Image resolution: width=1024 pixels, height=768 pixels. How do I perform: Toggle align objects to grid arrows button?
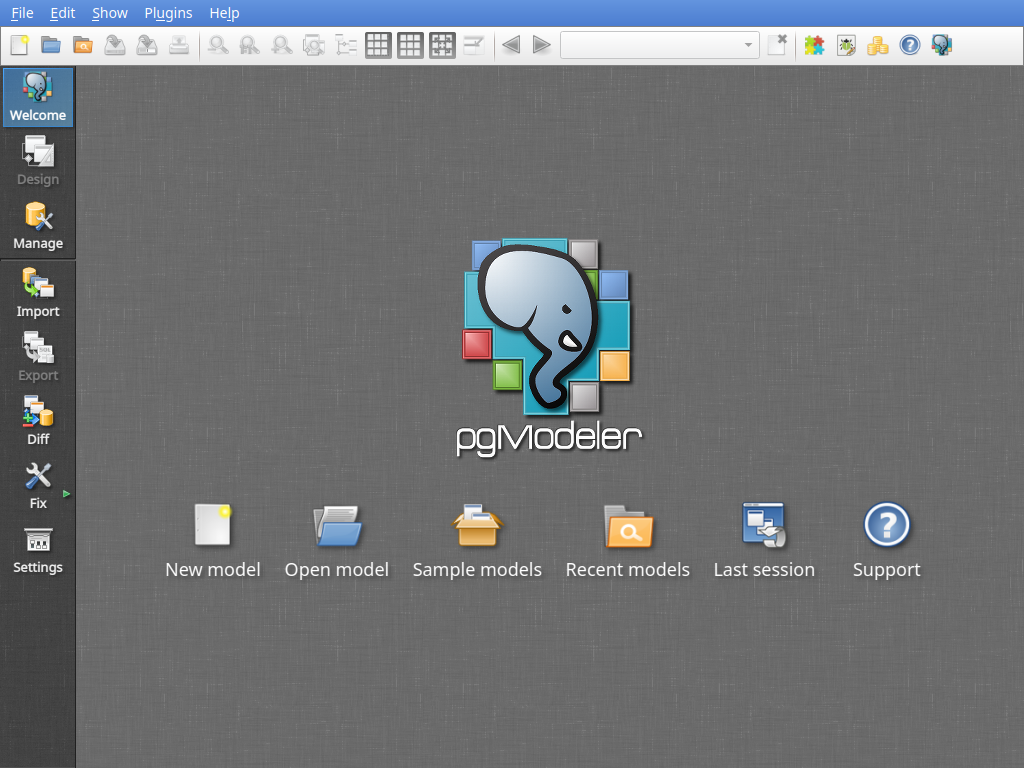tap(442, 45)
